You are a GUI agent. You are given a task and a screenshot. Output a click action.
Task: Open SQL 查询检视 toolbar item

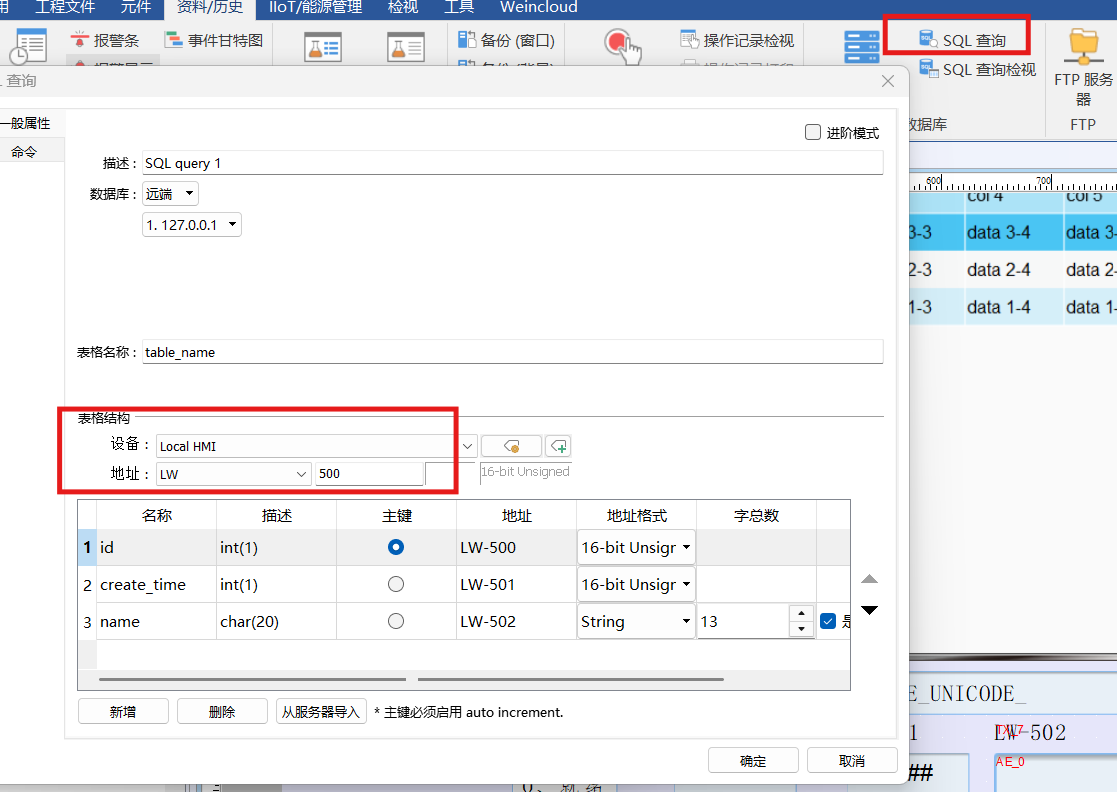tap(977, 70)
